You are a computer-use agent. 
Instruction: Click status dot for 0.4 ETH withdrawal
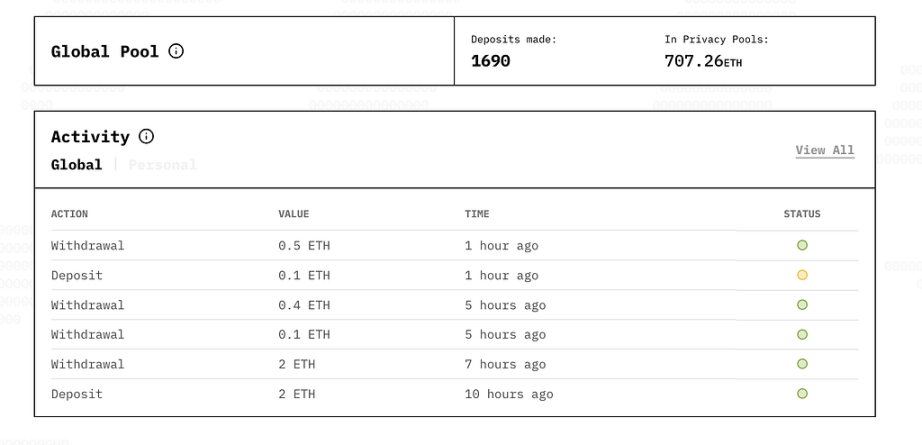802,305
